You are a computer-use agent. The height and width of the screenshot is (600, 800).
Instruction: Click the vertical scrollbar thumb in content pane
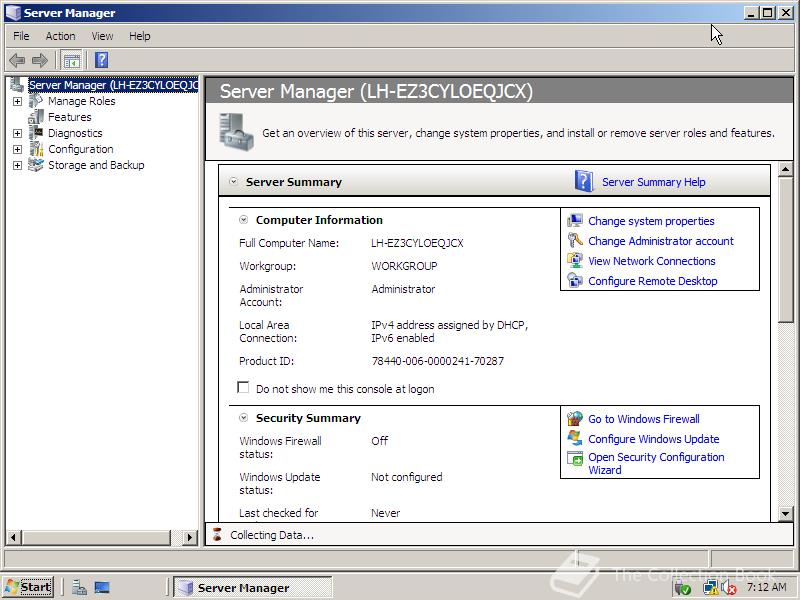786,249
